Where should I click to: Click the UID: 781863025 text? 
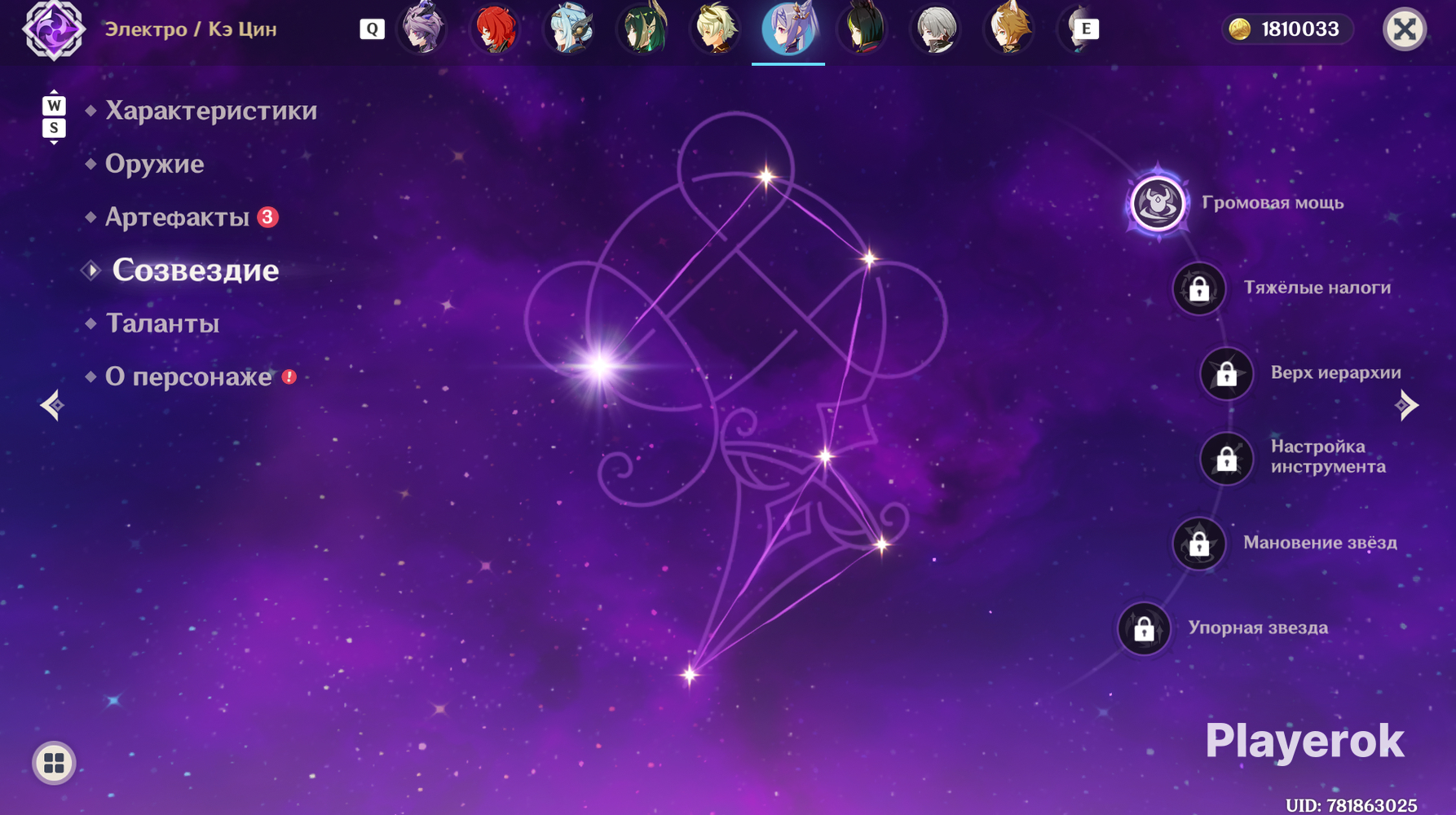[1351, 804]
